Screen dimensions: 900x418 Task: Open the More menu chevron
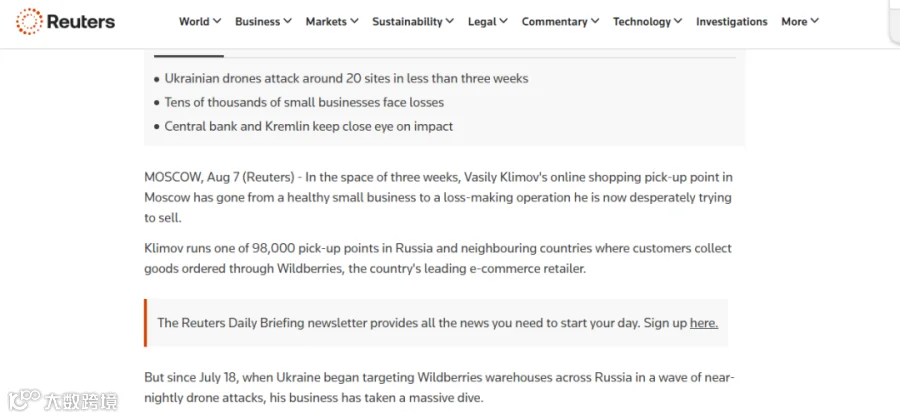(814, 21)
